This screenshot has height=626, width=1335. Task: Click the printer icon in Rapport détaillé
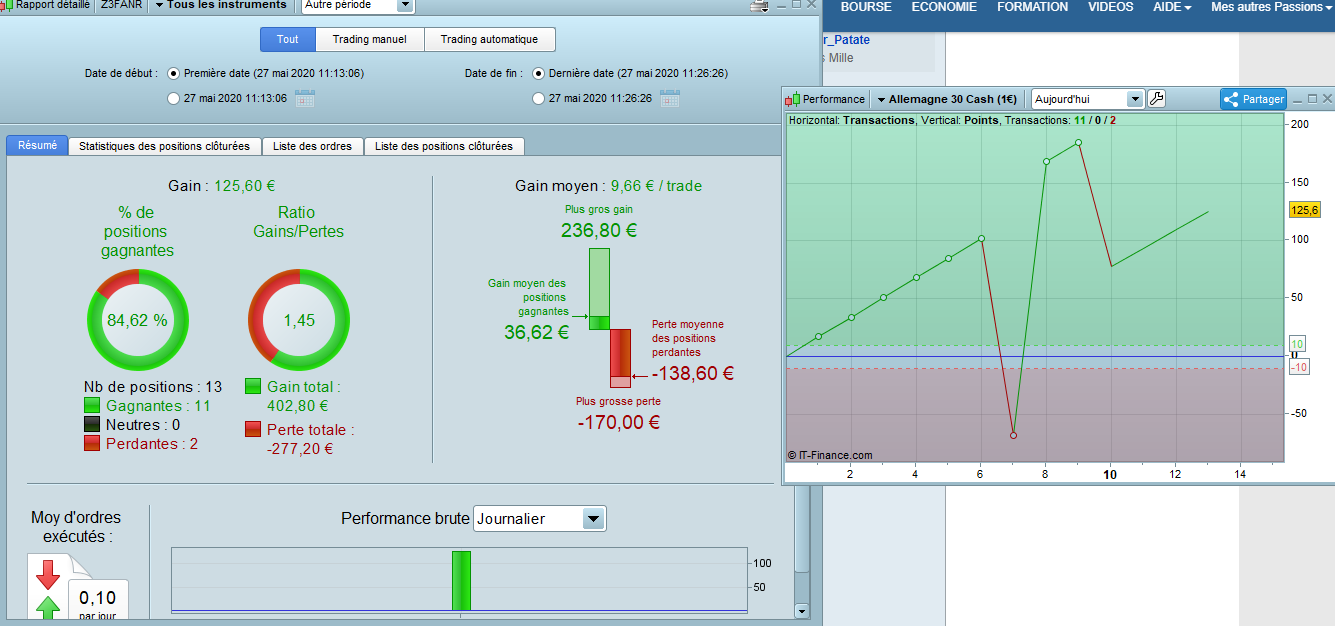759,5
